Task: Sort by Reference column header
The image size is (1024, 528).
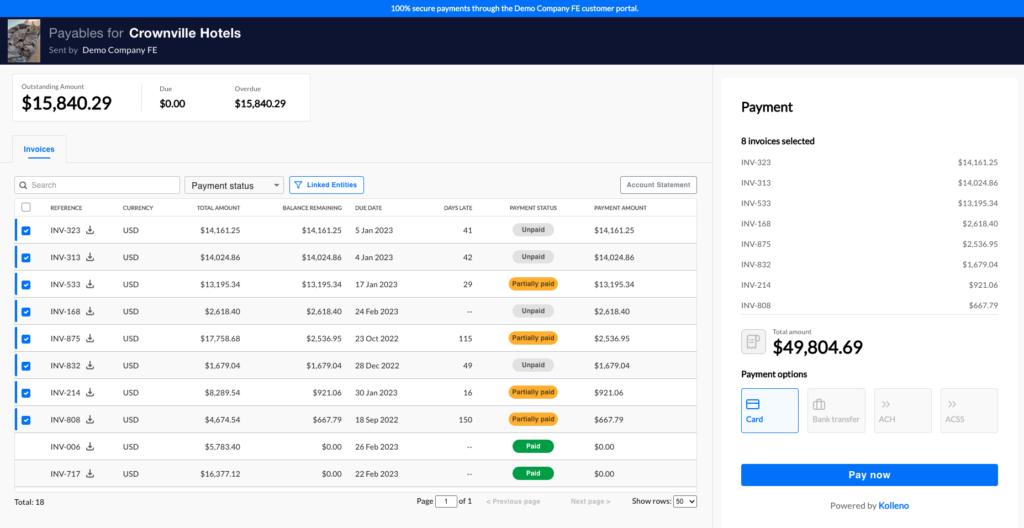Action: pos(66,208)
